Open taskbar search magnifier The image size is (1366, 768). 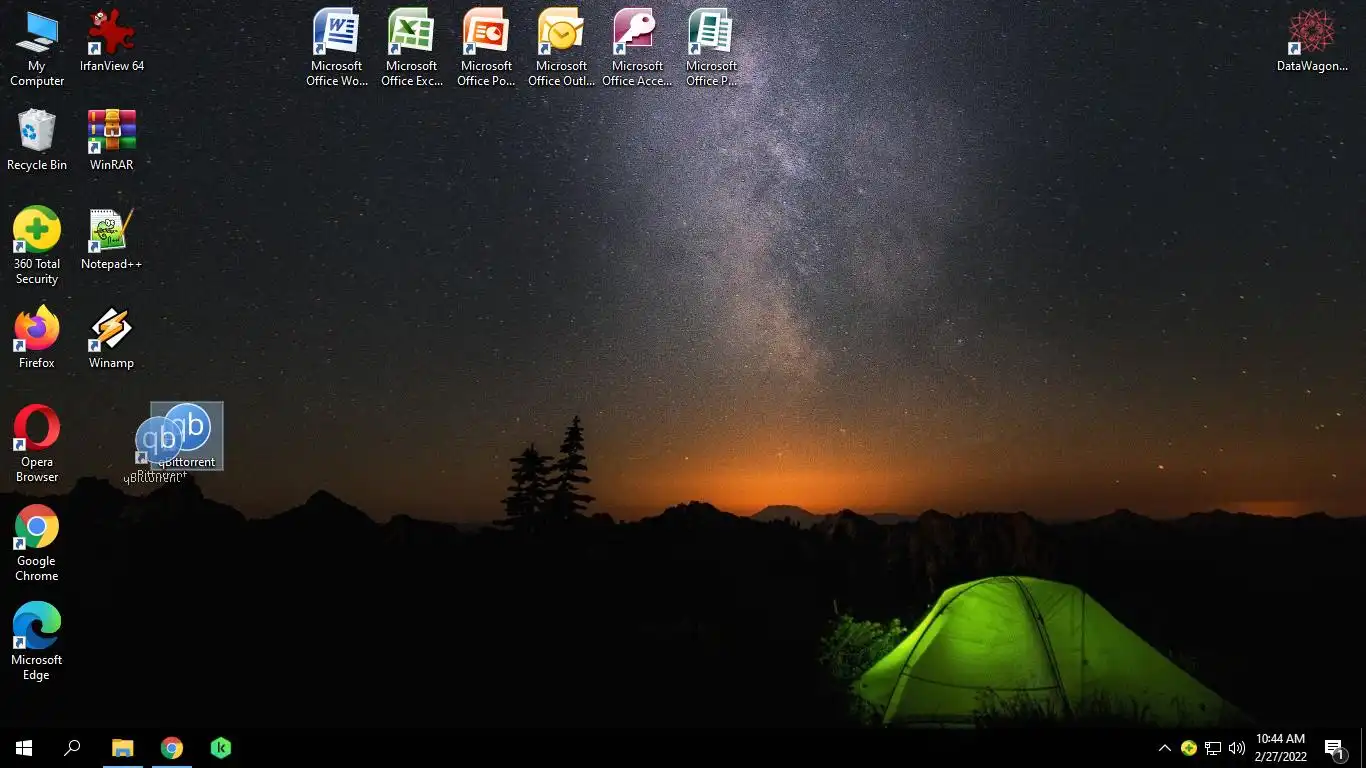[x=72, y=748]
